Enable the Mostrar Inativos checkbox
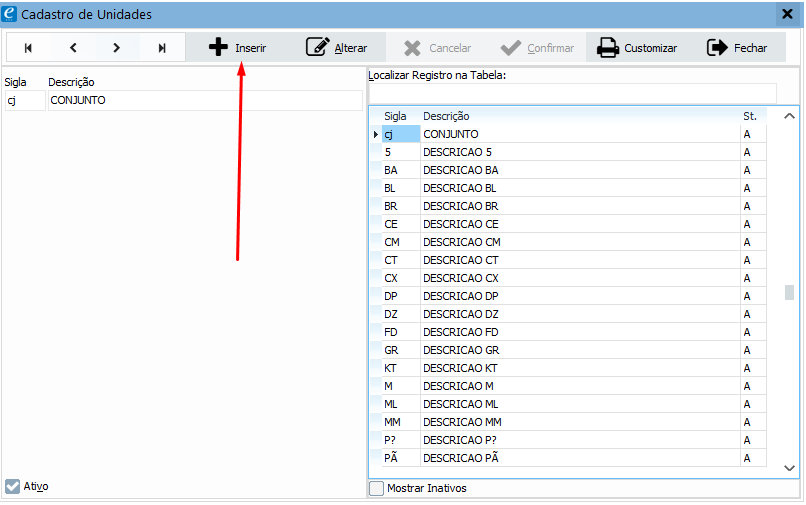 point(377,488)
